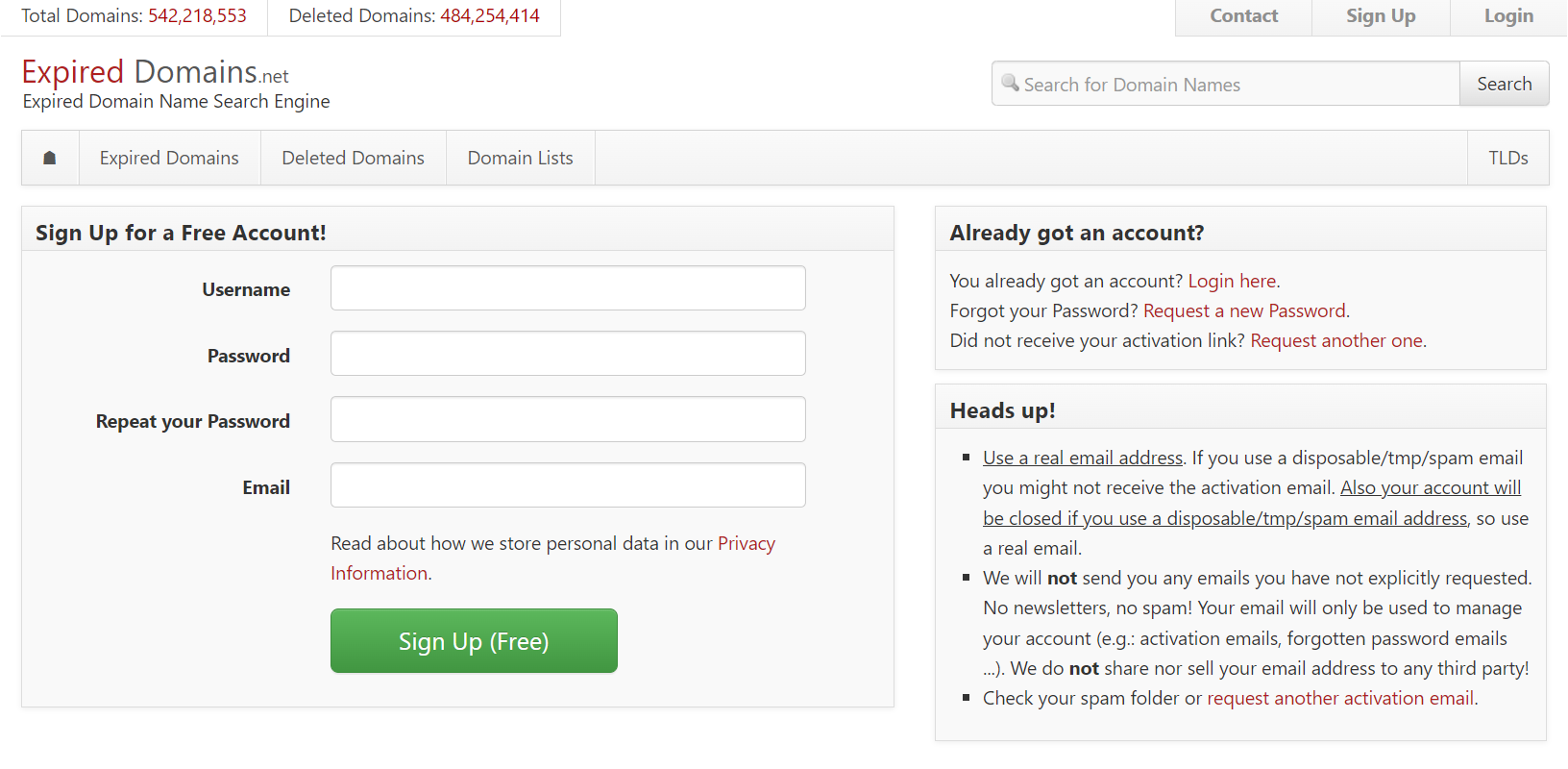The image size is (1568, 769).
Task: Go to the Contact page tab
Action: pos(1244,16)
